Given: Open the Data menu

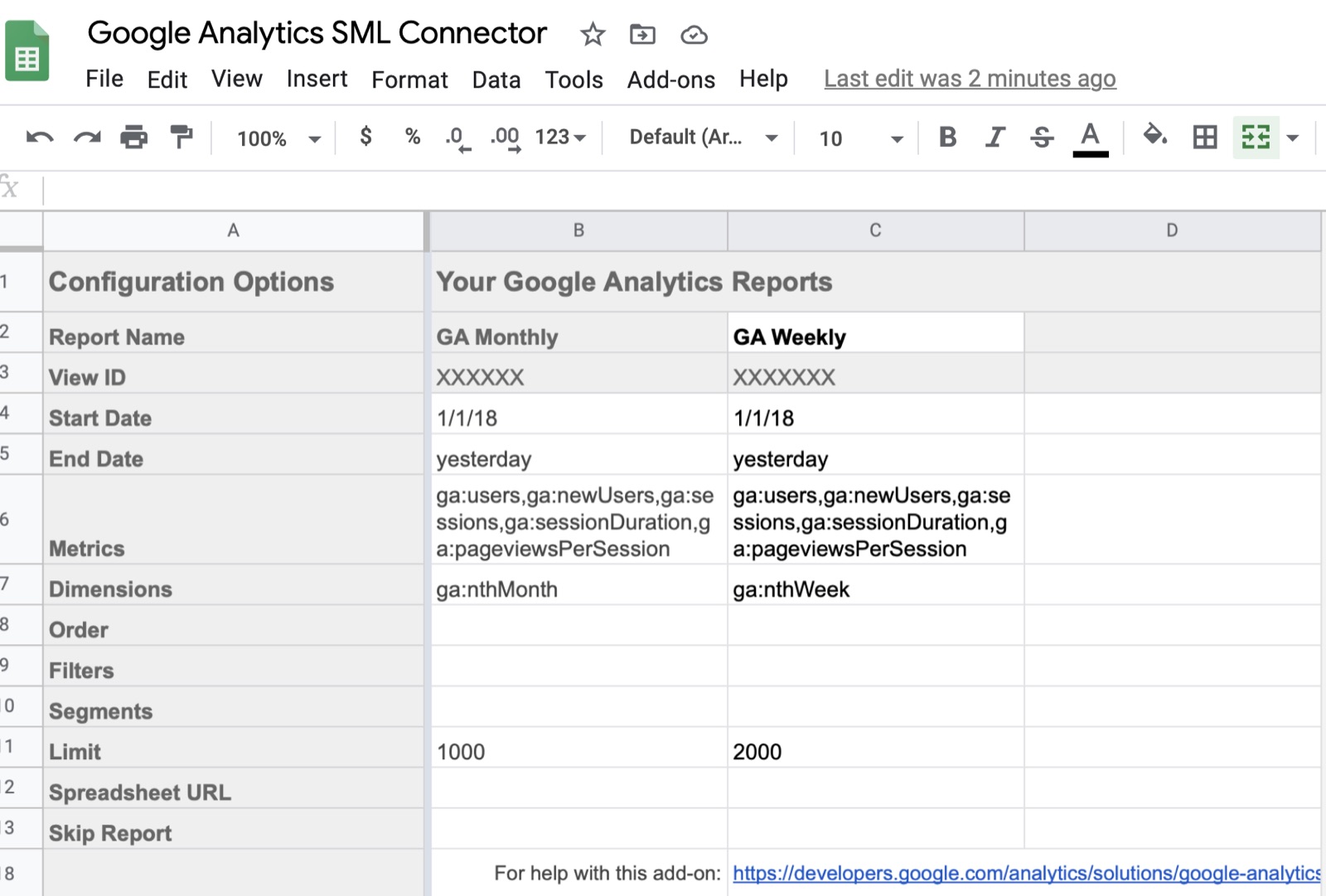Looking at the screenshot, I should pos(496,80).
